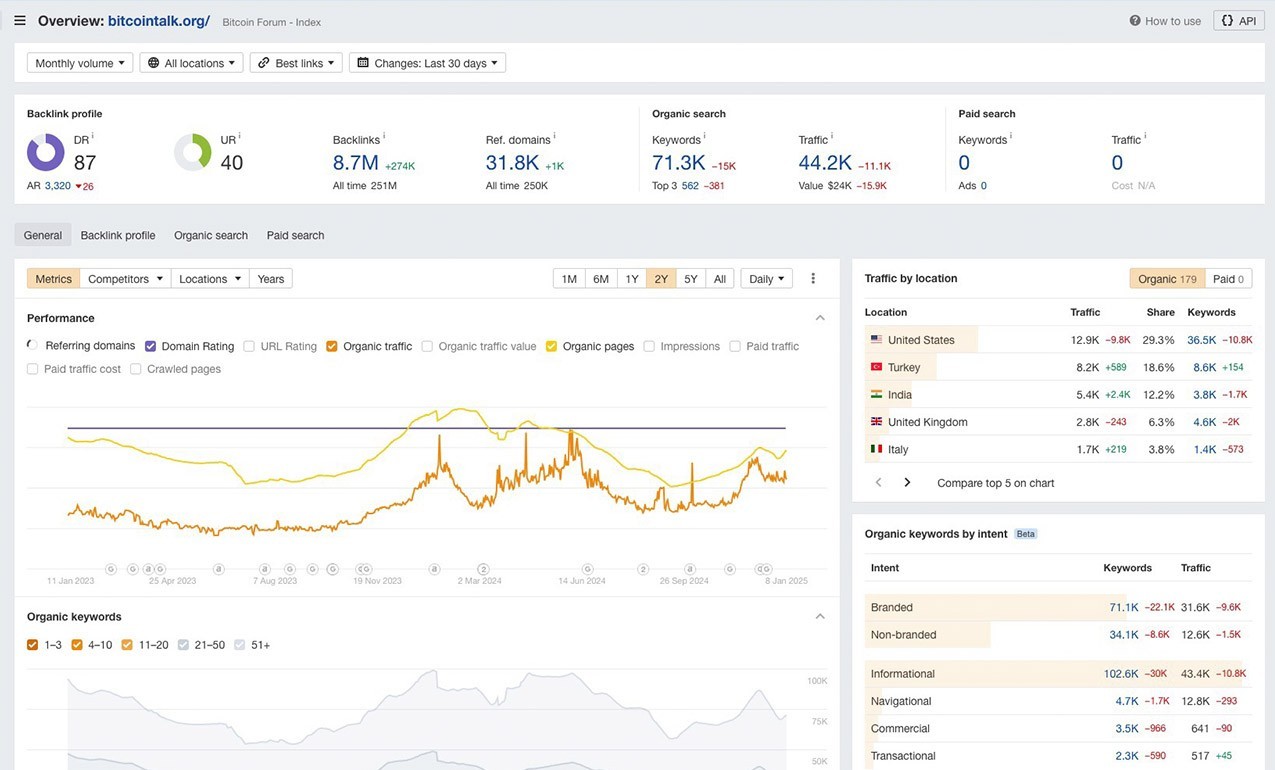The height and width of the screenshot is (770, 1275).
Task: Click the Backlinks info icon
Action: tap(384, 136)
